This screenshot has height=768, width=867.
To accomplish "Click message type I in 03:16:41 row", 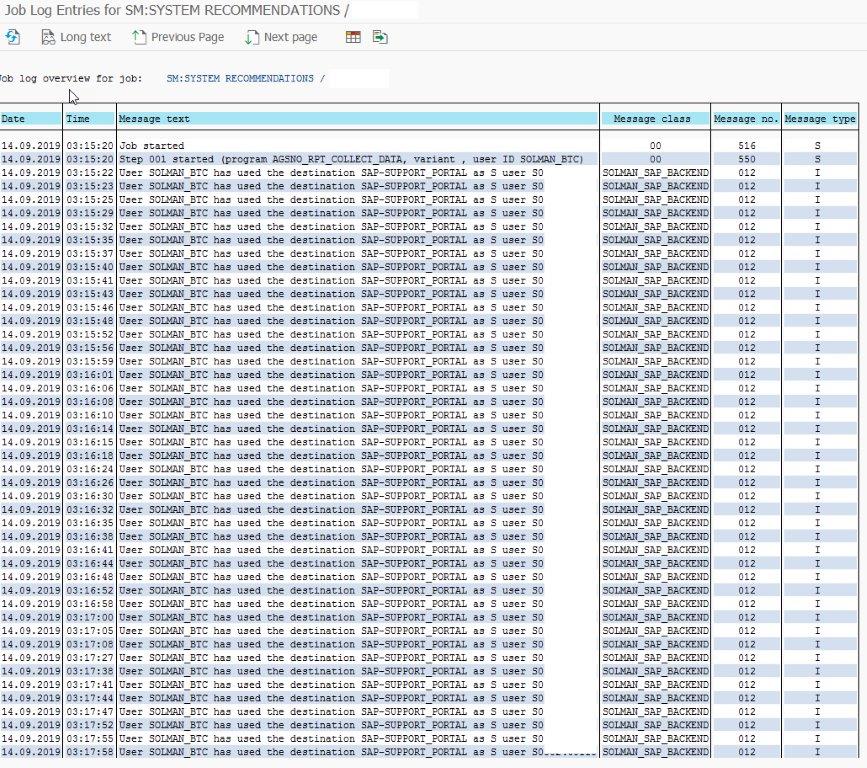I will [x=817, y=550].
